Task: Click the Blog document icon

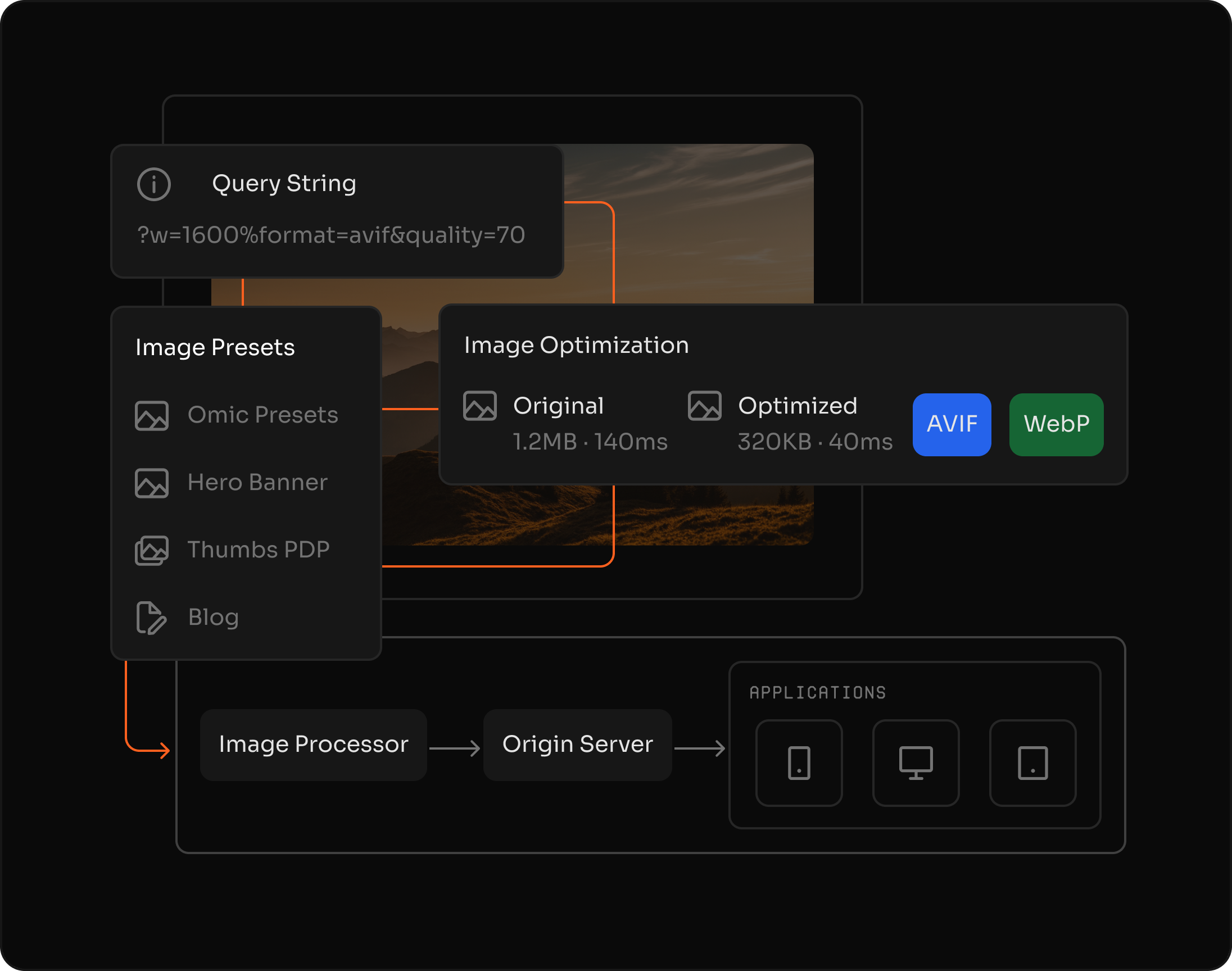Action: pyautogui.click(x=150, y=618)
